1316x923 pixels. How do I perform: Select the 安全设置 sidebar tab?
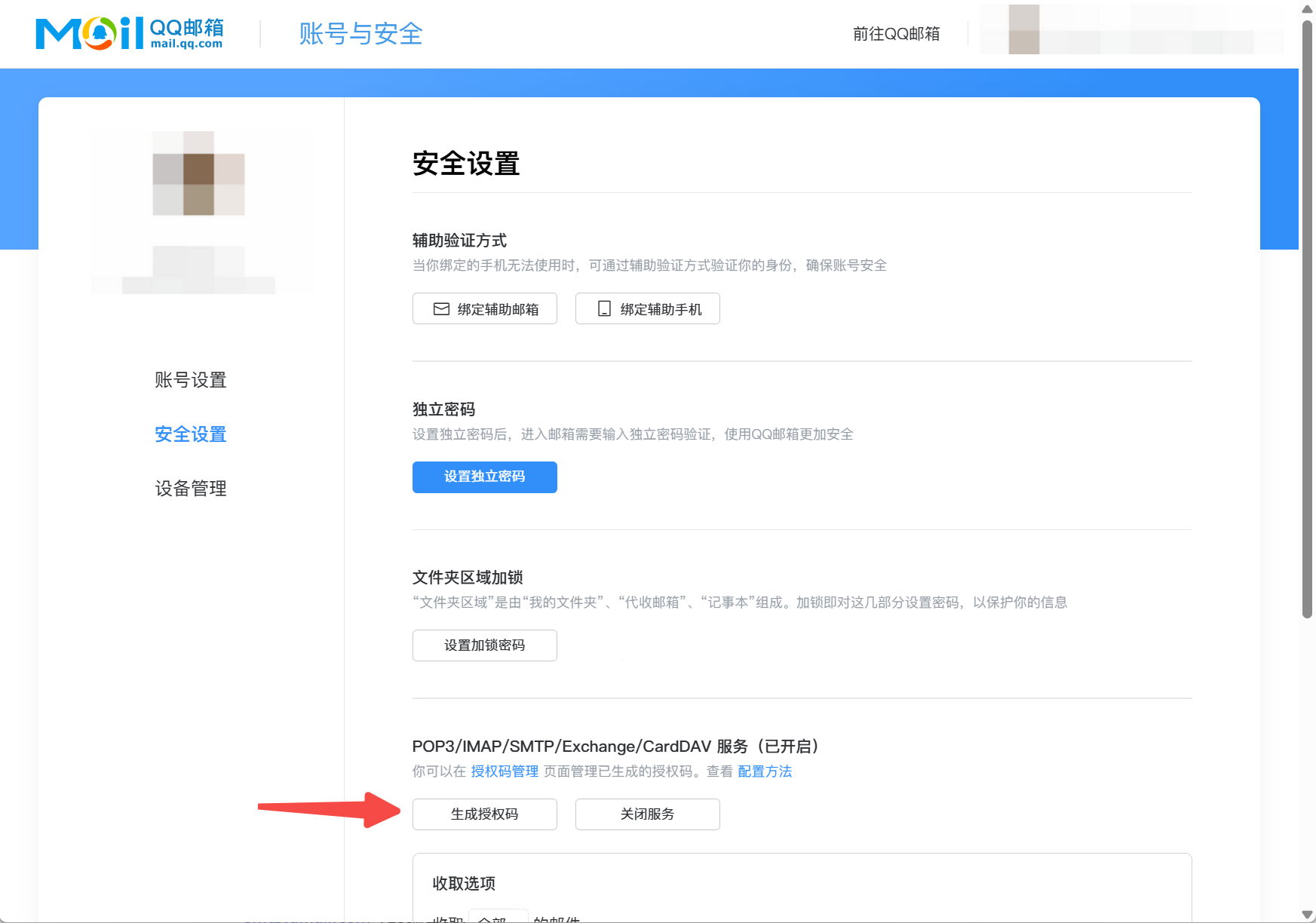coord(190,434)
